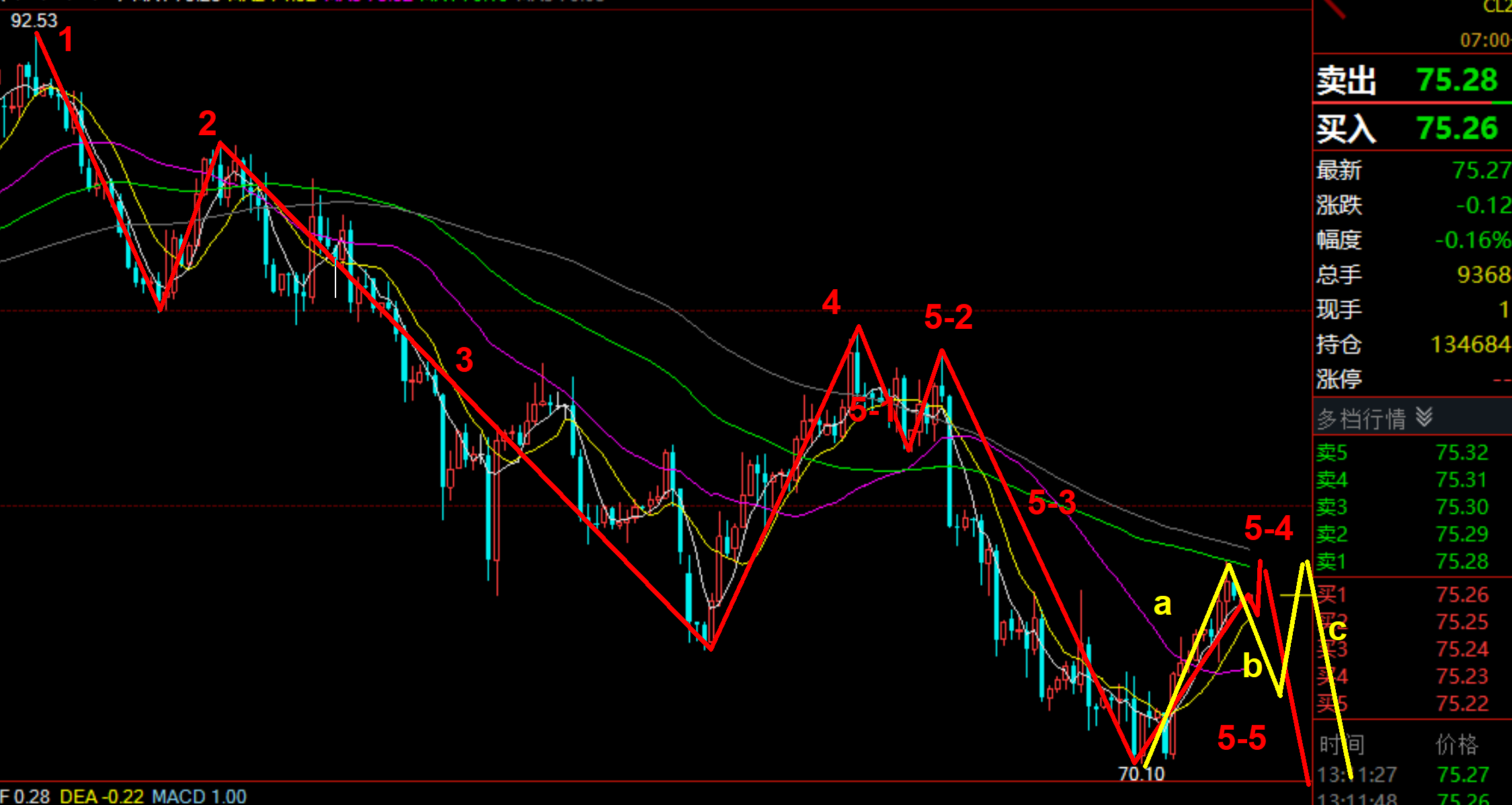The height and width of the screenshot is (805, 1512).
Task: Click the 07:00 time label
Action: 1485,40
